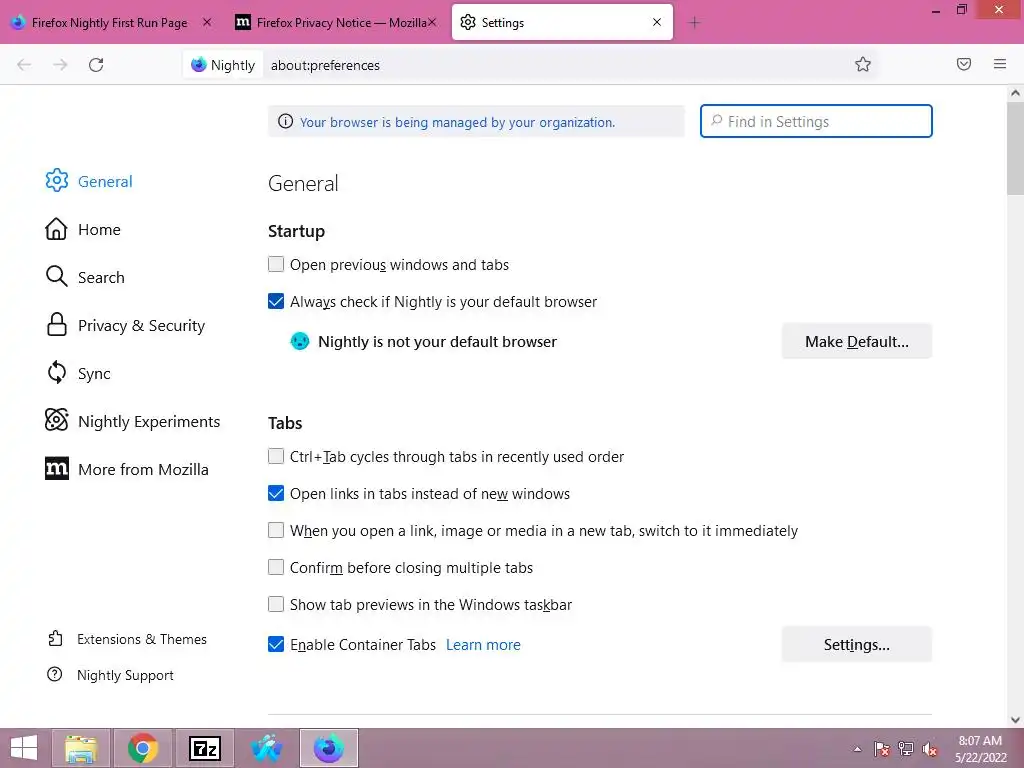Image resolution: width=1024 pixels, height=768 pixels.
Task: Open the Save to Pocket icon
Action: pos(964,64)
